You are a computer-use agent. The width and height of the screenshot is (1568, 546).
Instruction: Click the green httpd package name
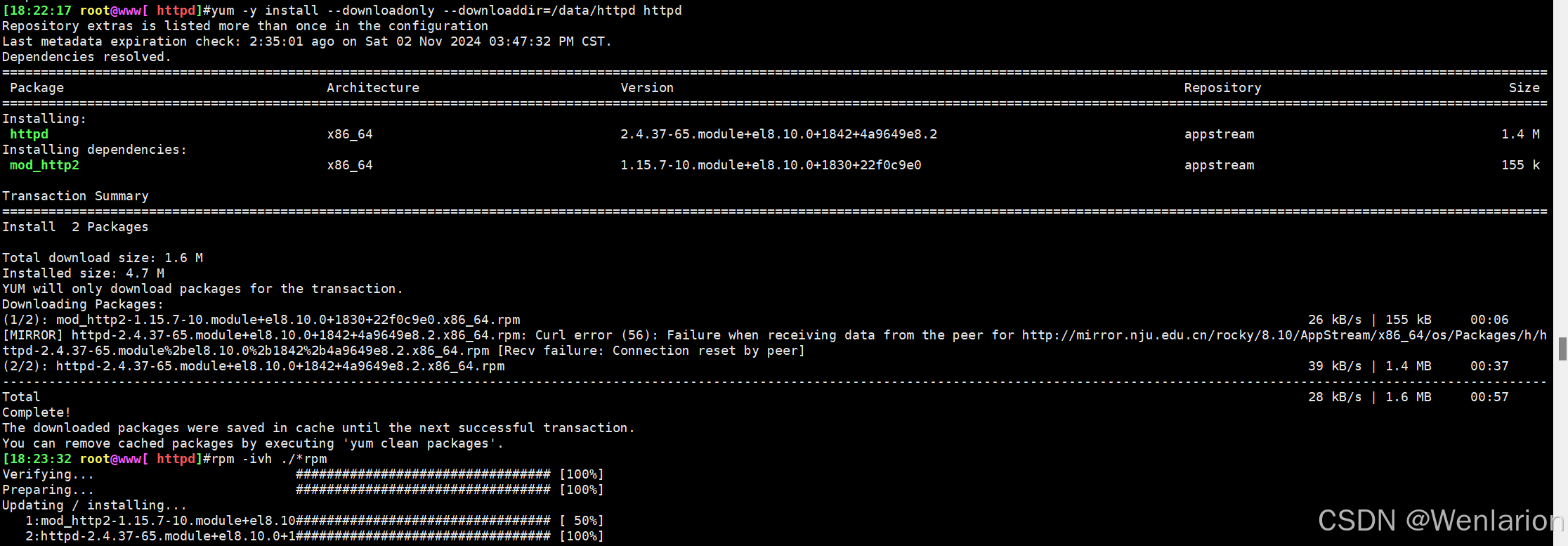tap(29, 134)
